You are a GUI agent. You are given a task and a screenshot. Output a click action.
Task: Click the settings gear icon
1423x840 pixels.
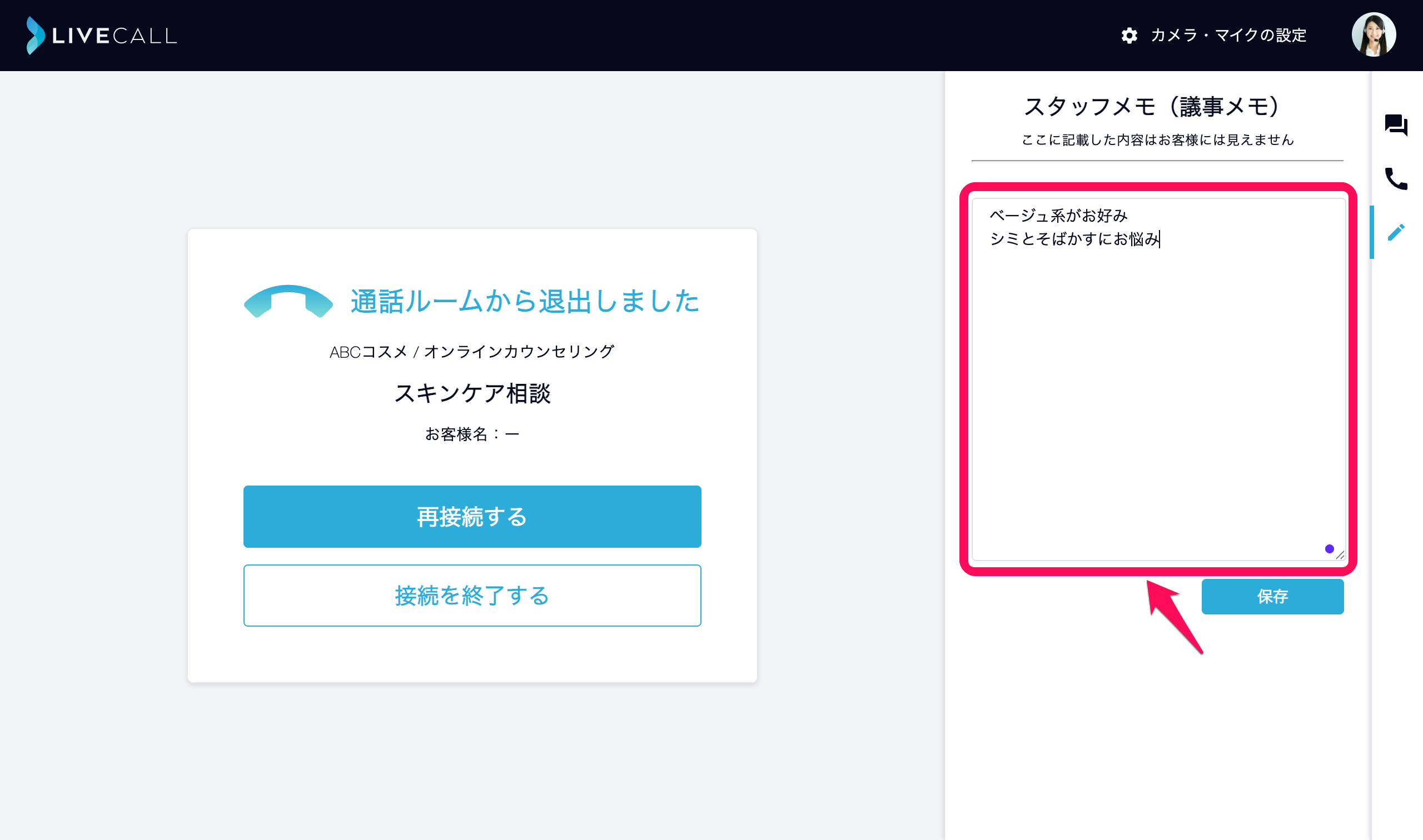click(1129, 36)
